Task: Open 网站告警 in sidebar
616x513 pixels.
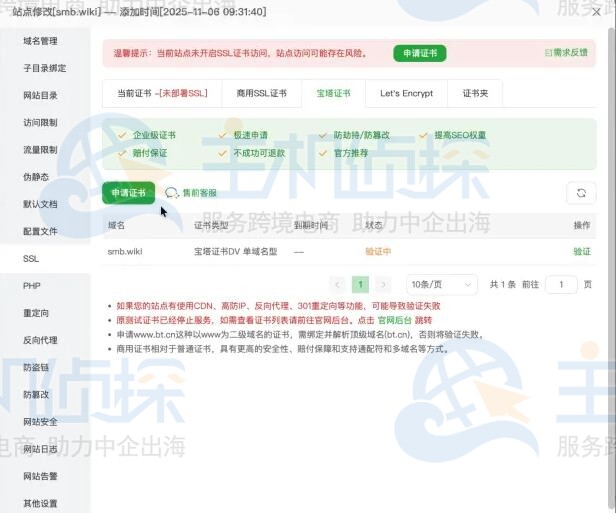Action: tap(40, 476)
